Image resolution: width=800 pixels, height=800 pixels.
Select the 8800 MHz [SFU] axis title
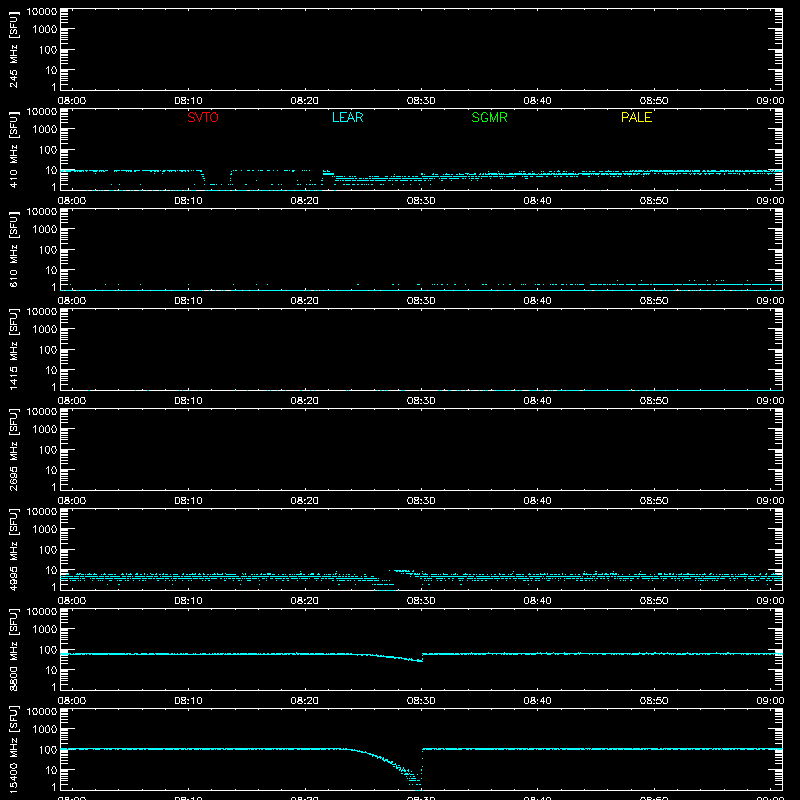coord(13,649)
